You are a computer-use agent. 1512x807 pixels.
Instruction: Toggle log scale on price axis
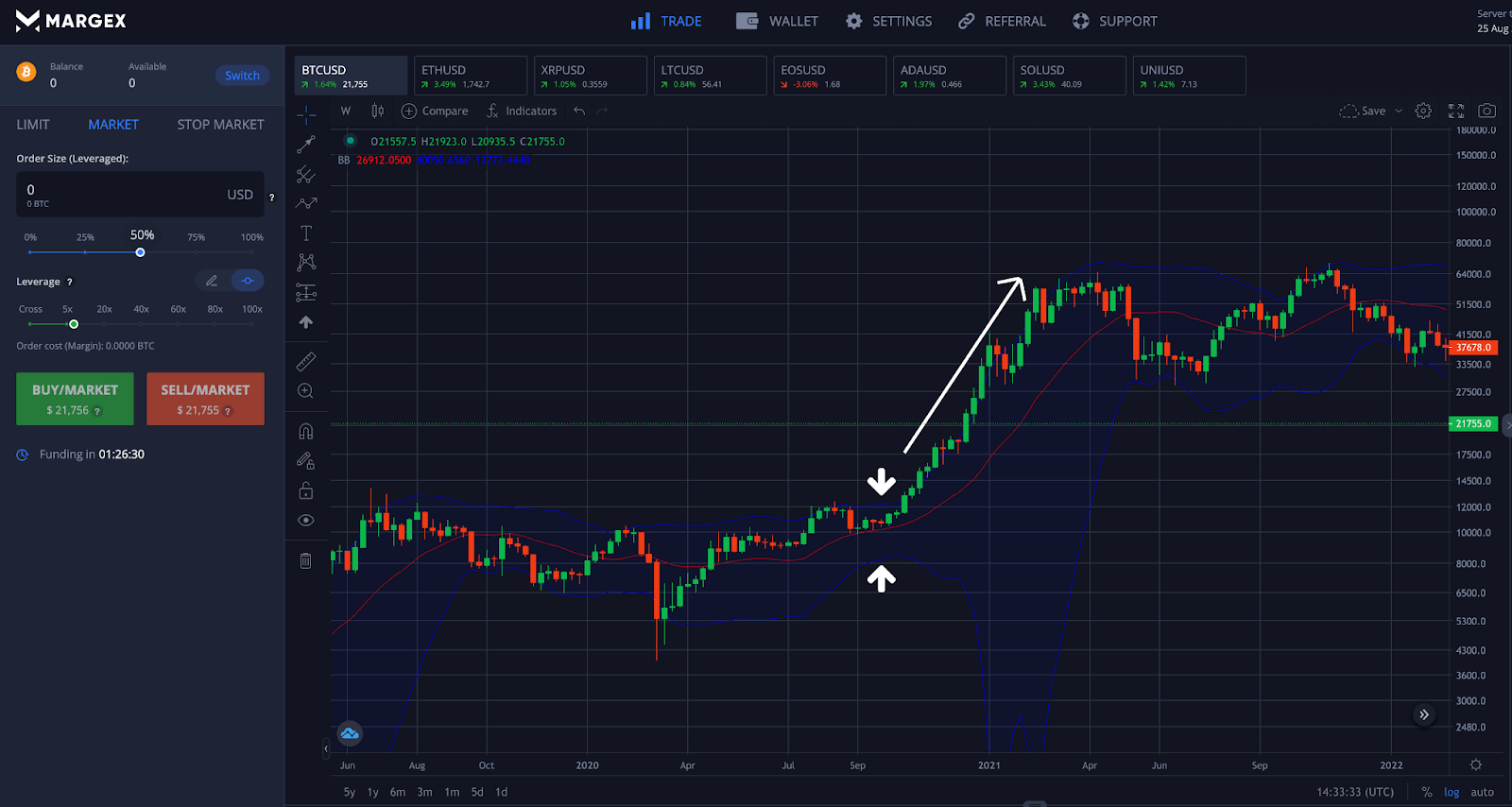pyautogui.click(x=1452, y=792)
